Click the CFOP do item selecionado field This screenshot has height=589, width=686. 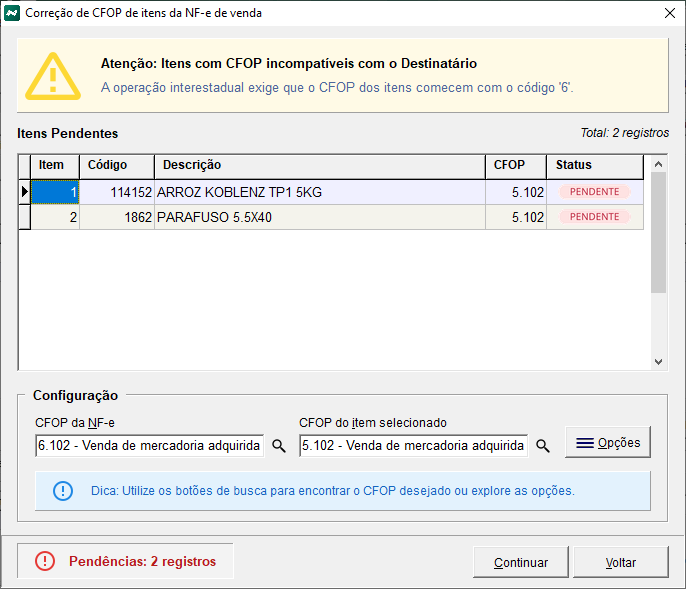tap(413, 446)
